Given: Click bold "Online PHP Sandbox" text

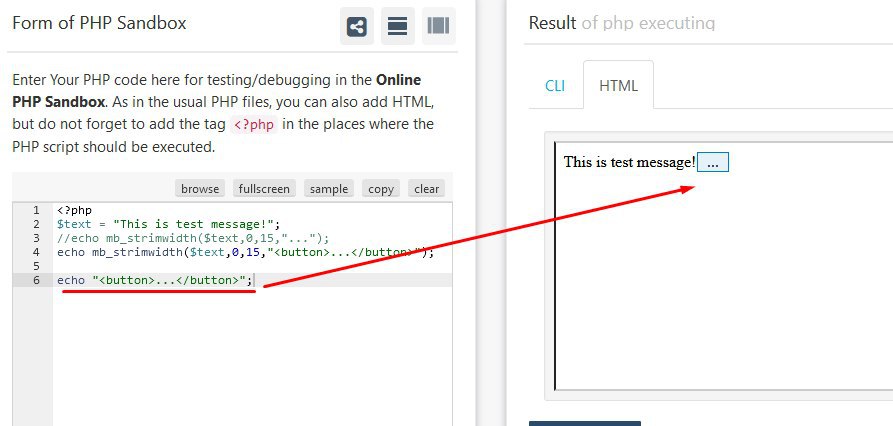Looking at the screenshot, I should 216,91.
